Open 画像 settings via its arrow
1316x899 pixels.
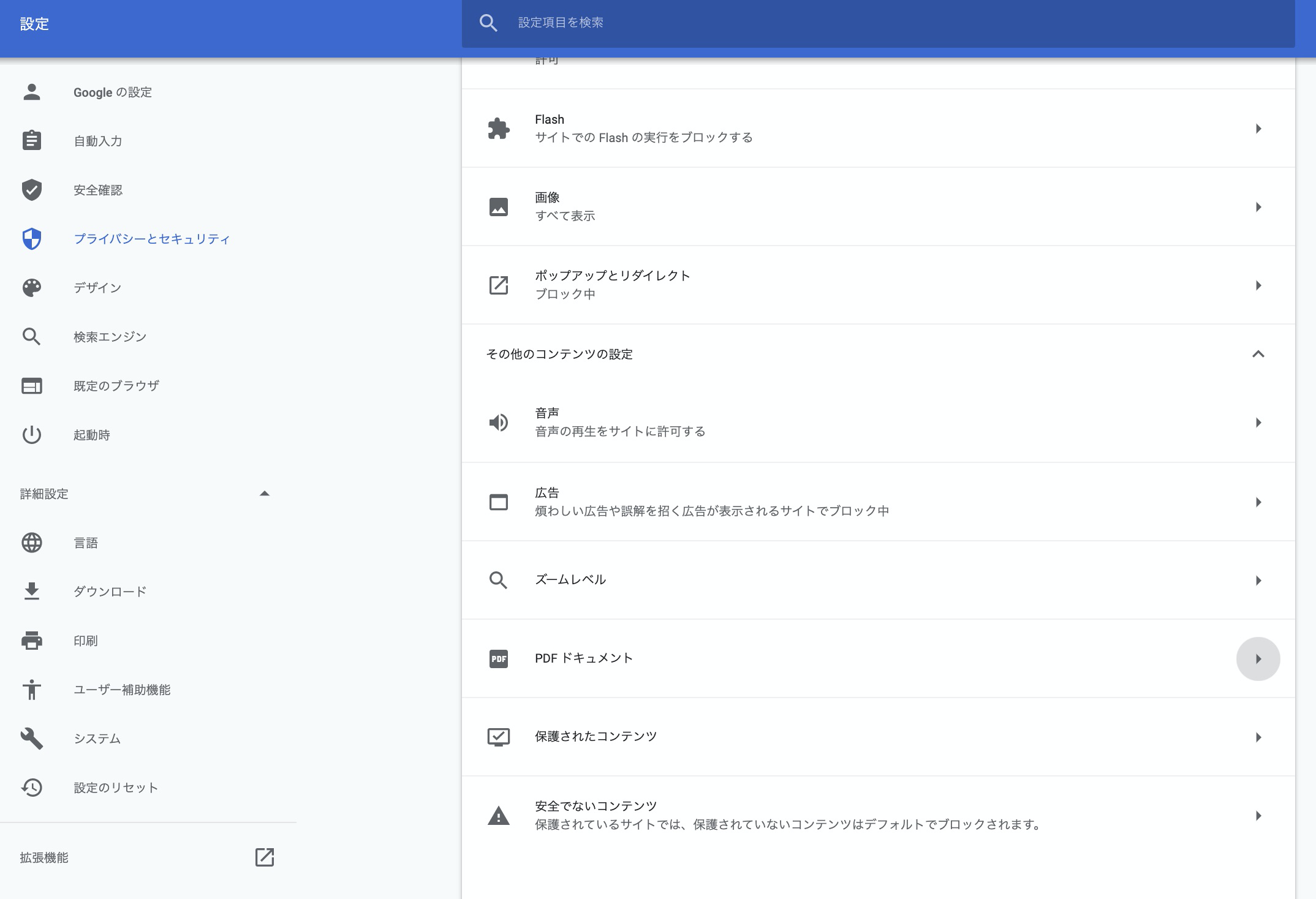pyautogui.click(x=1258, y=207)
